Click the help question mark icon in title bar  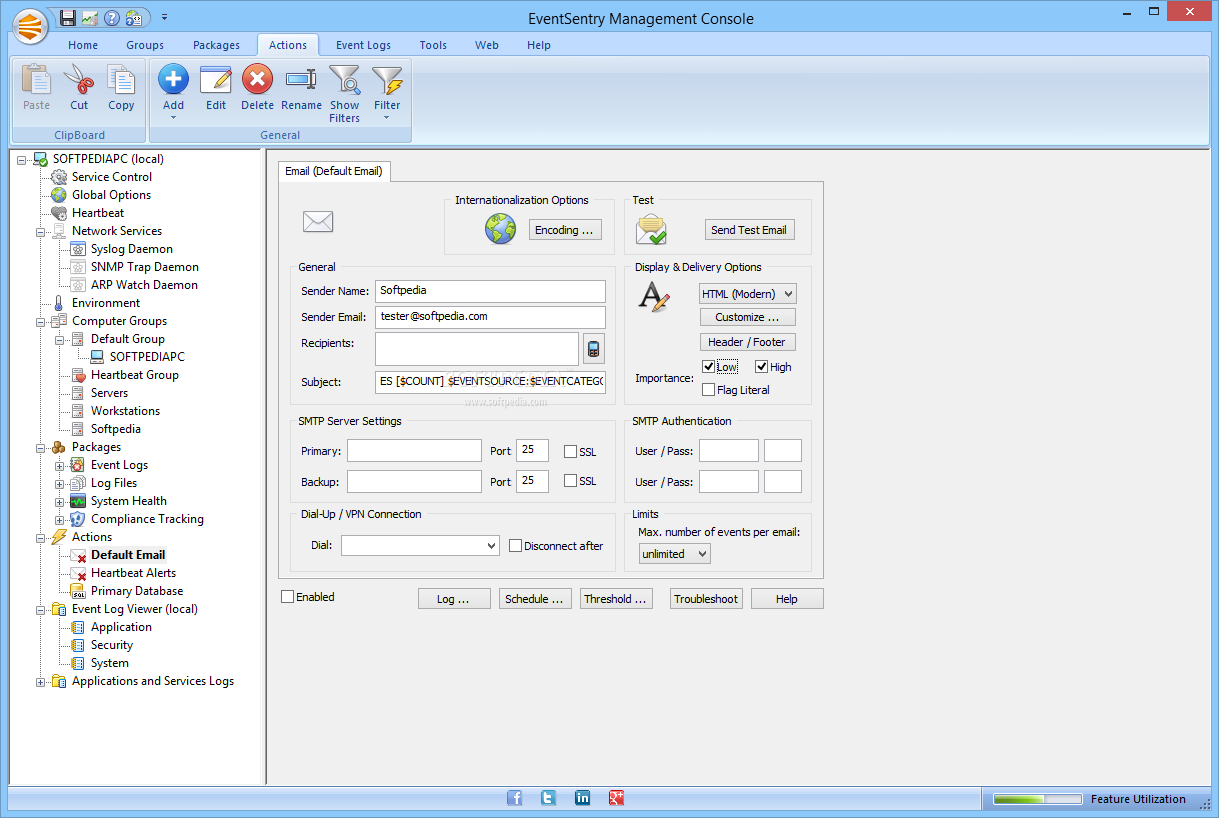pyautogui.click(x=112, y=17)
